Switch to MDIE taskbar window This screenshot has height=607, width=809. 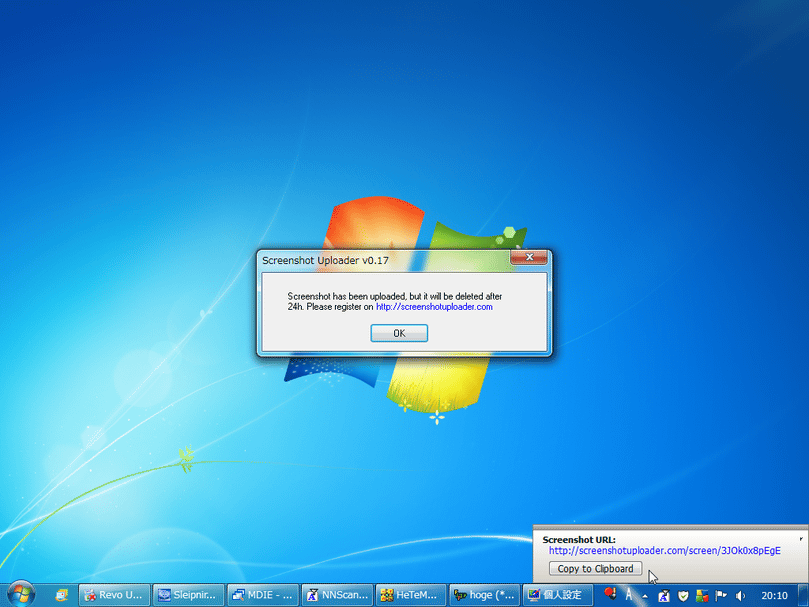(263, 595)
